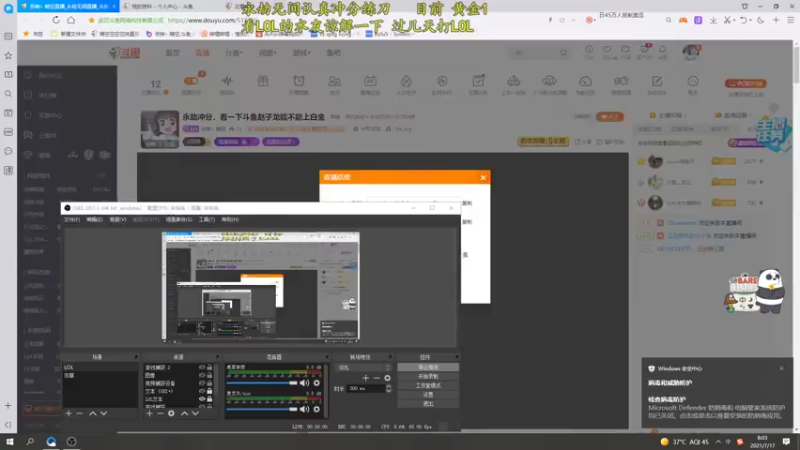
Task: Open browser sidebar search icon
Action: click(8, 94)
